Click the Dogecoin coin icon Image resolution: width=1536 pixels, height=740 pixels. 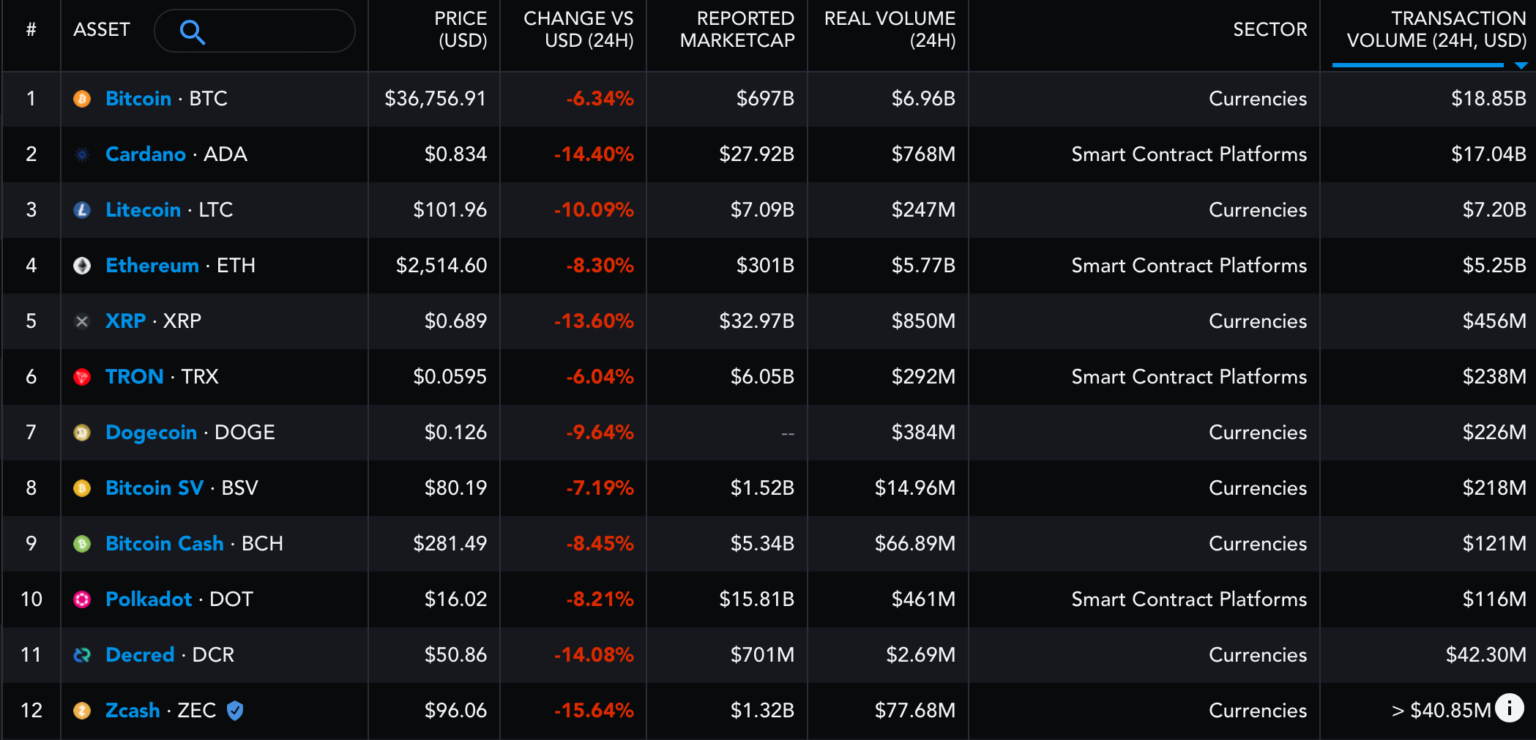[x=82, y=433]
